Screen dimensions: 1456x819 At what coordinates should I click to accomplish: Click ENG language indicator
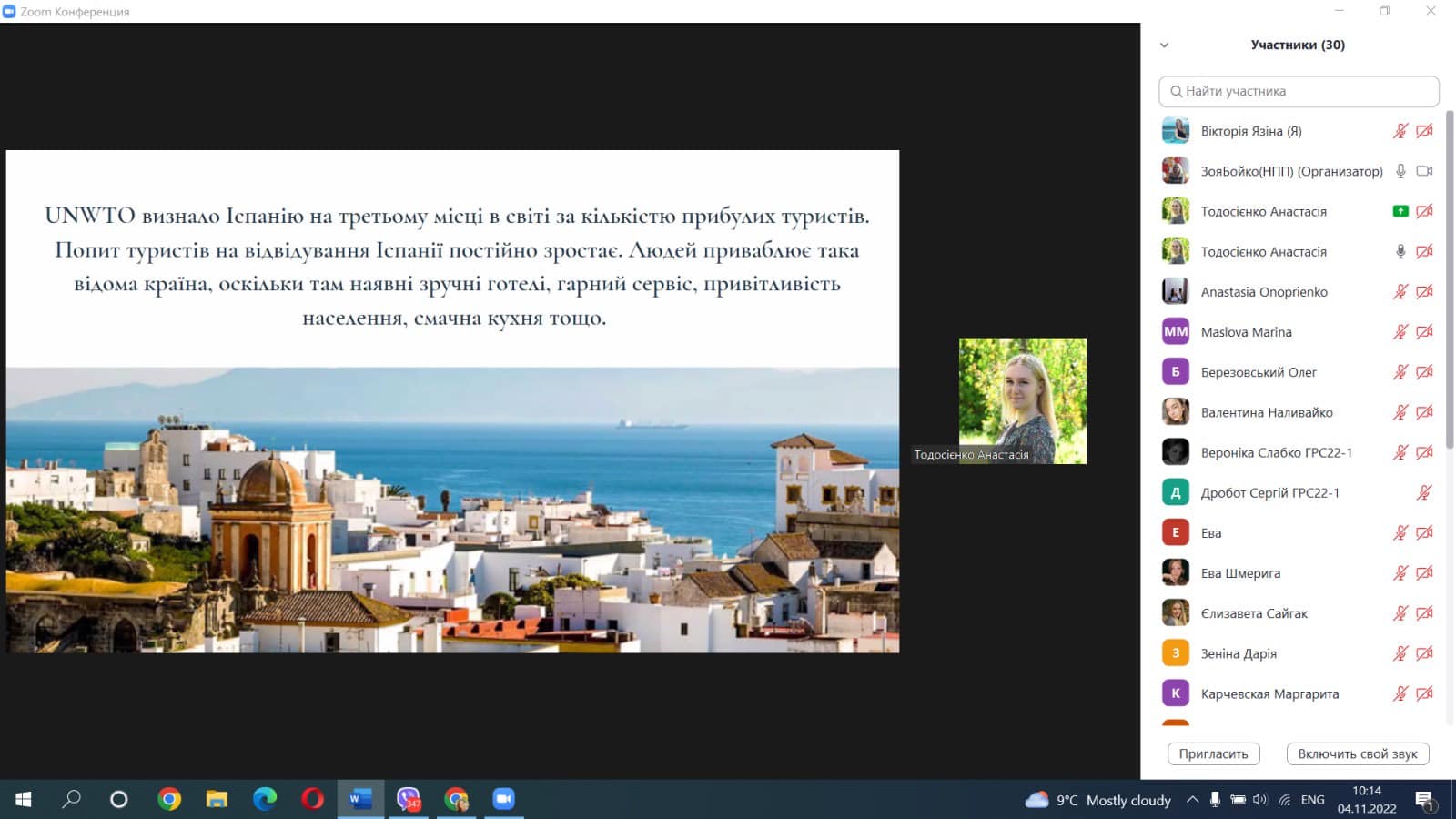point(1312,800)
